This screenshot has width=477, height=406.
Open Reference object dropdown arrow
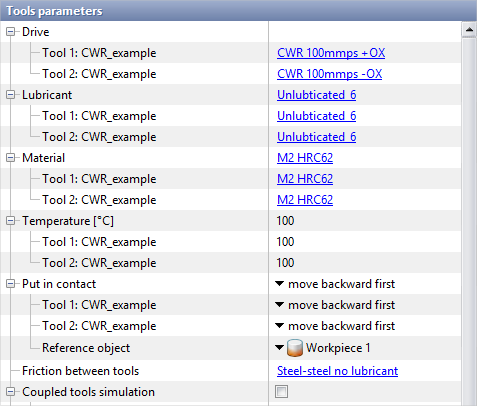[279, 348]
